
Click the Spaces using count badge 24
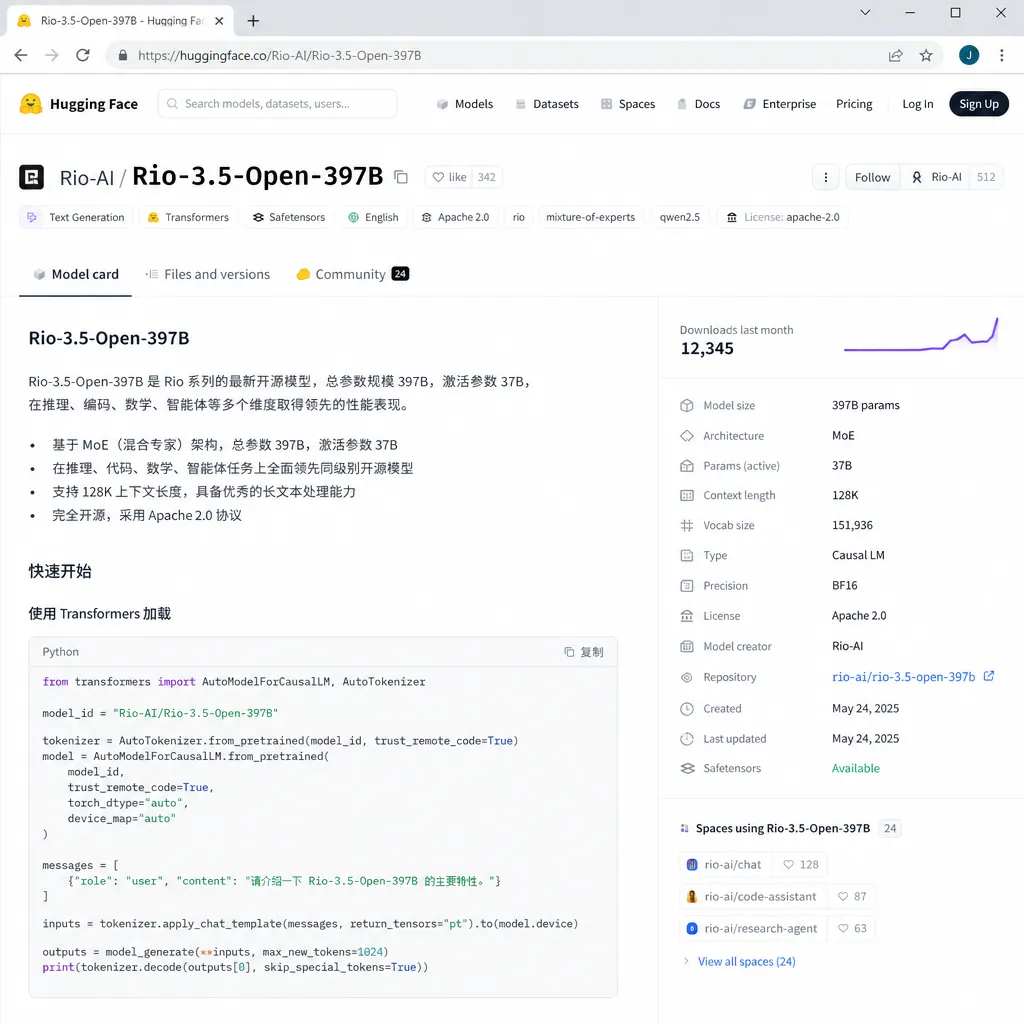coord(889,828)
